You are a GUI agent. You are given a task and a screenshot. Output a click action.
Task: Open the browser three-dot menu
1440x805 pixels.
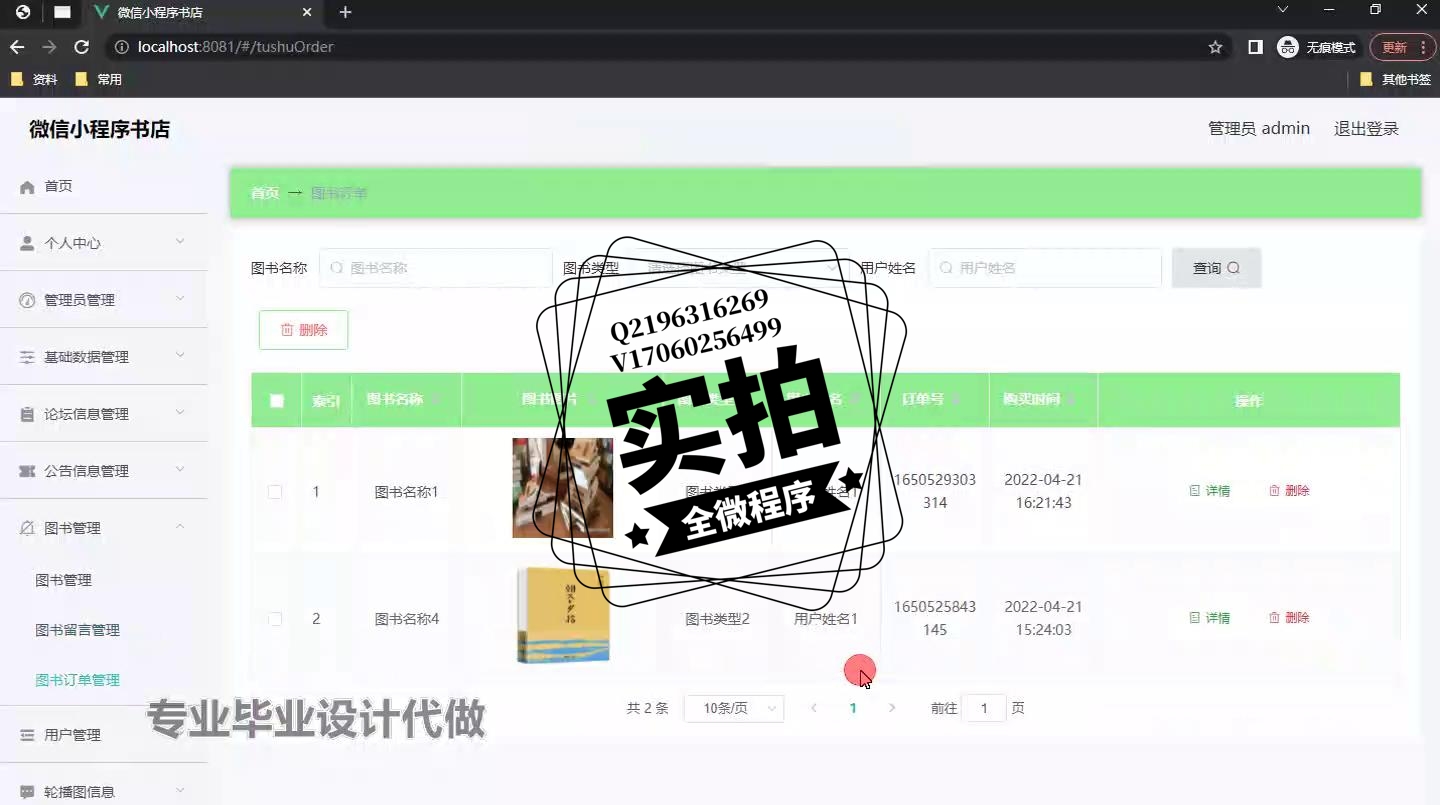pos(1422,47)
